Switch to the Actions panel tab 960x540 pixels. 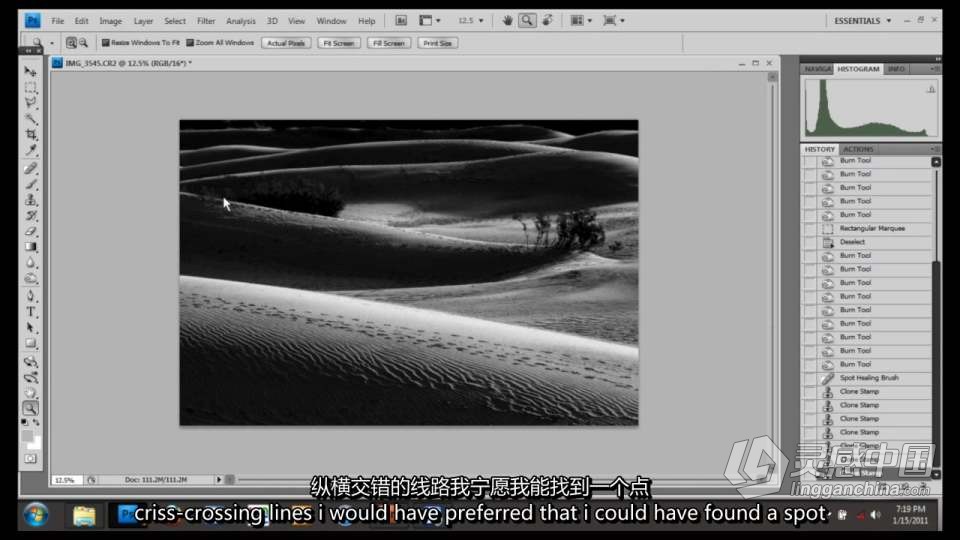coord(858,149)
